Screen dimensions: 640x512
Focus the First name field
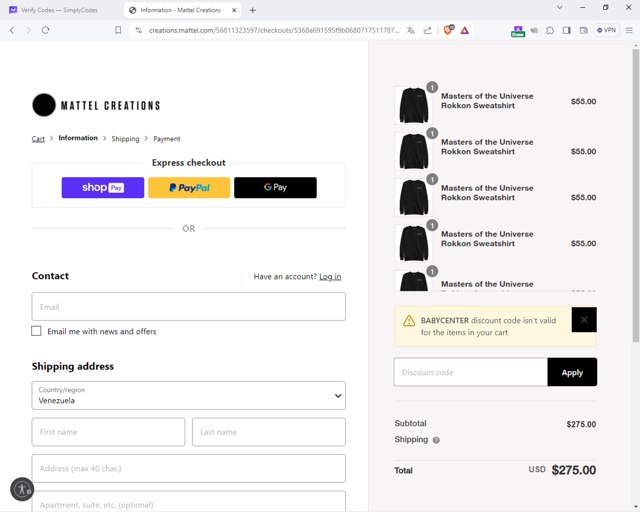108,432
